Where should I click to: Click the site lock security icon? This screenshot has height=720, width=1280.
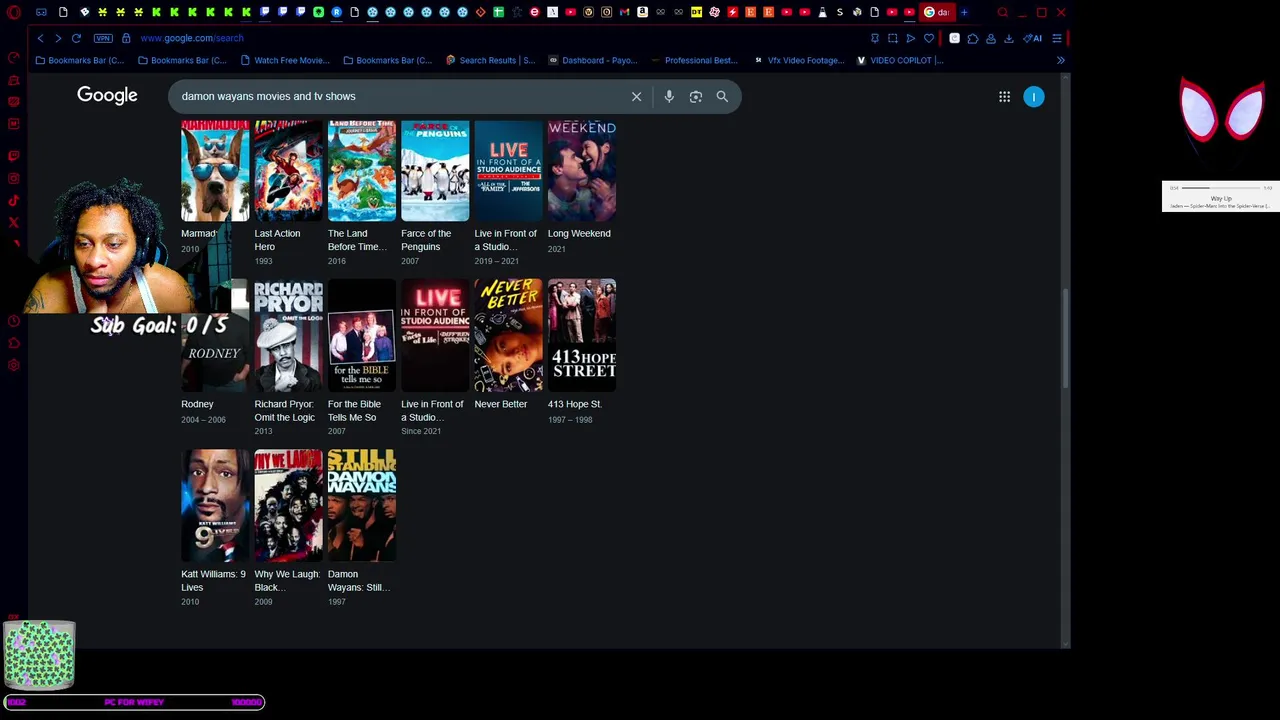click(x=126, y=38)
